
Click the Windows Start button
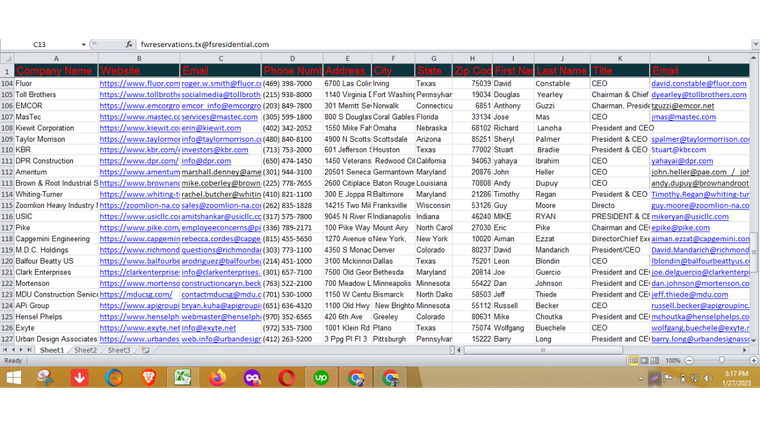tap(14, 378)
